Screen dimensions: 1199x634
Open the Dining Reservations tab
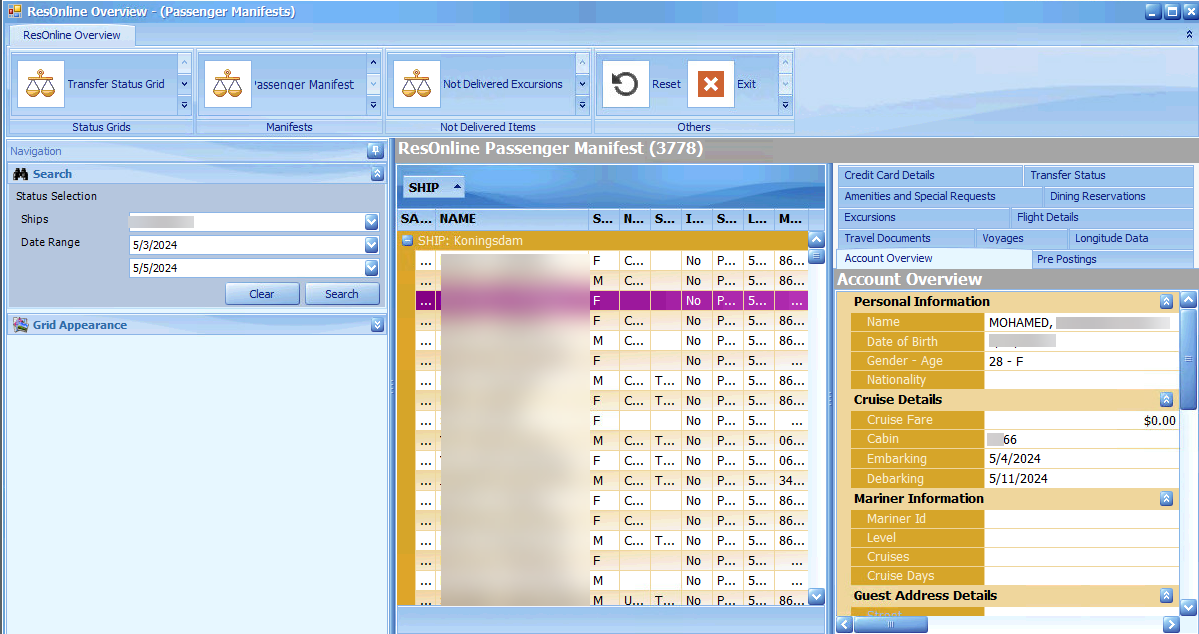(1118, 197)
